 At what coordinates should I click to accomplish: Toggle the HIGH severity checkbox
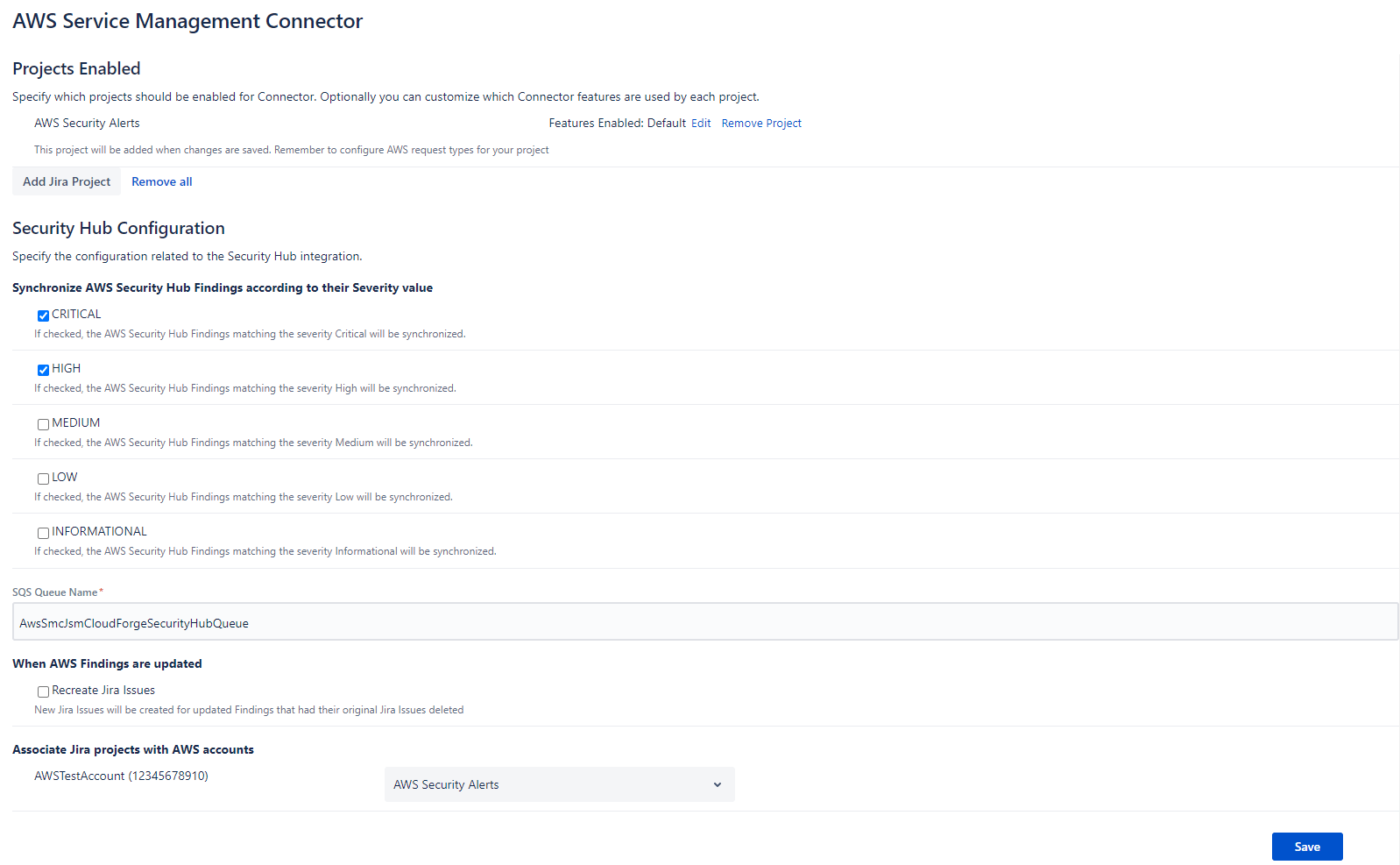point(43,370)
